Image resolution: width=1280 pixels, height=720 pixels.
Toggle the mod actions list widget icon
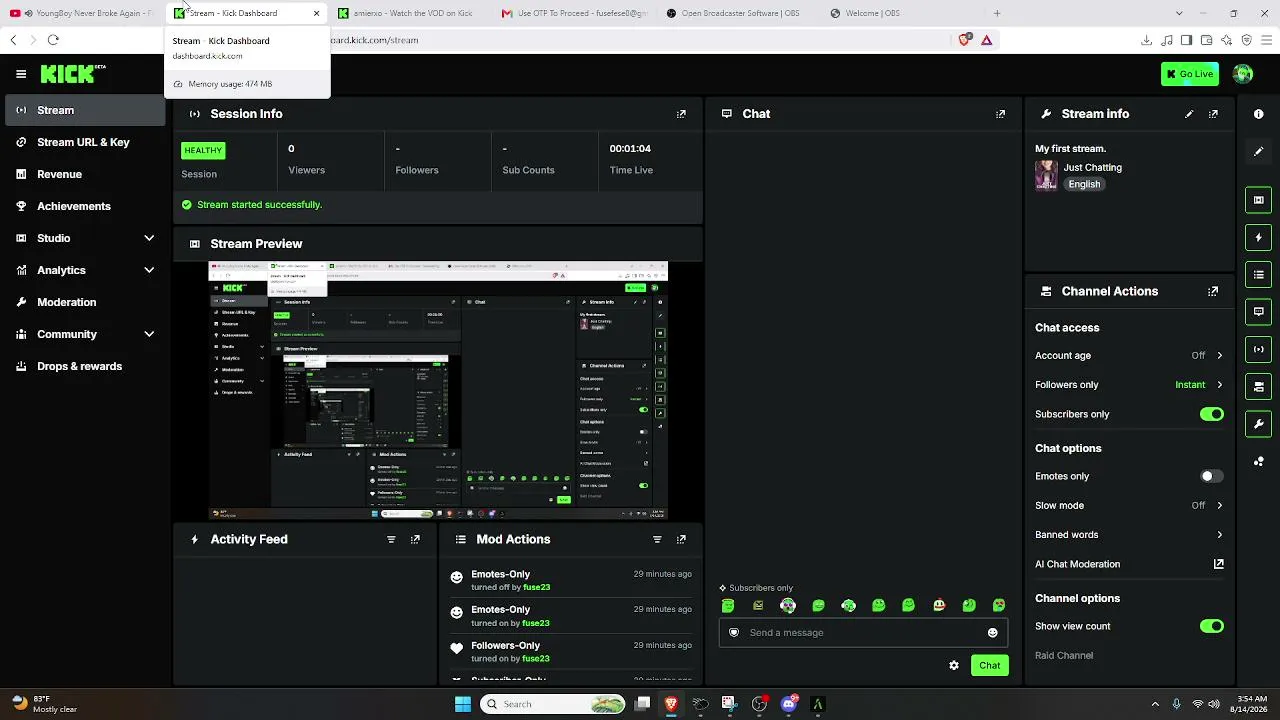tap(1259, 274)
